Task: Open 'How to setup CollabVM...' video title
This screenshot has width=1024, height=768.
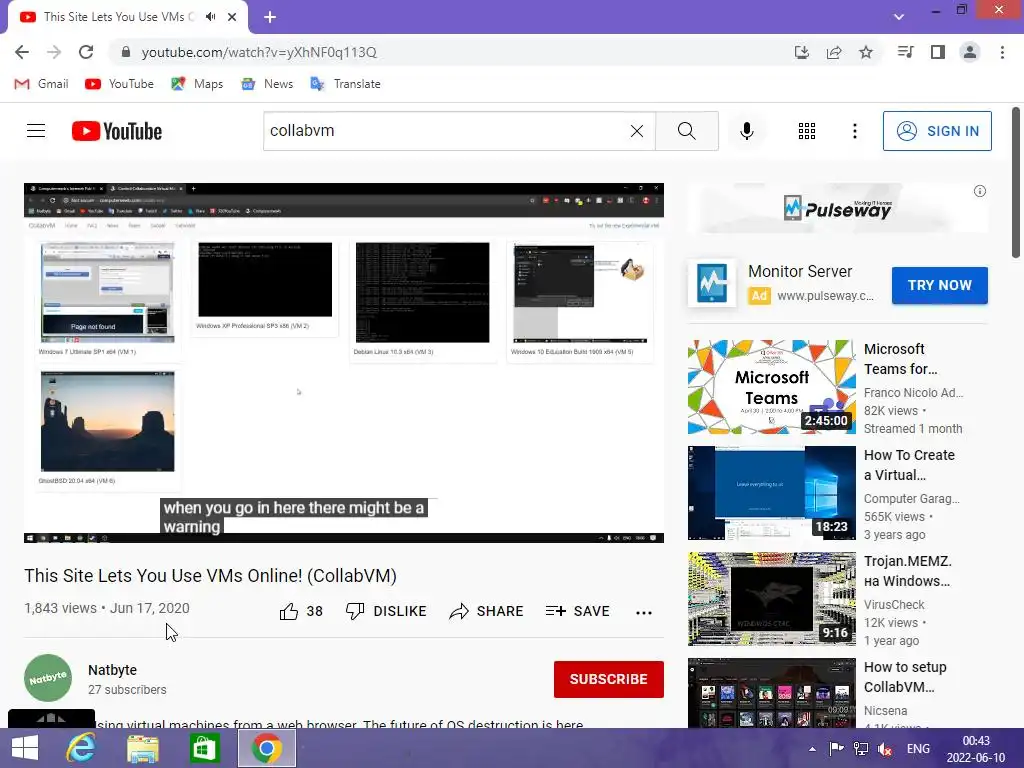Action: 905,677
